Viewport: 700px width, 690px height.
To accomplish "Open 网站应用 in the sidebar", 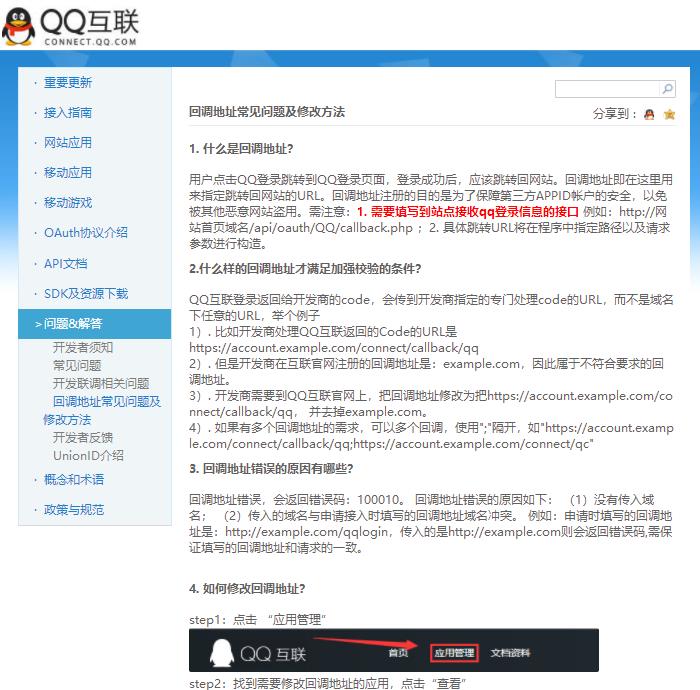I will pos(68,143).
